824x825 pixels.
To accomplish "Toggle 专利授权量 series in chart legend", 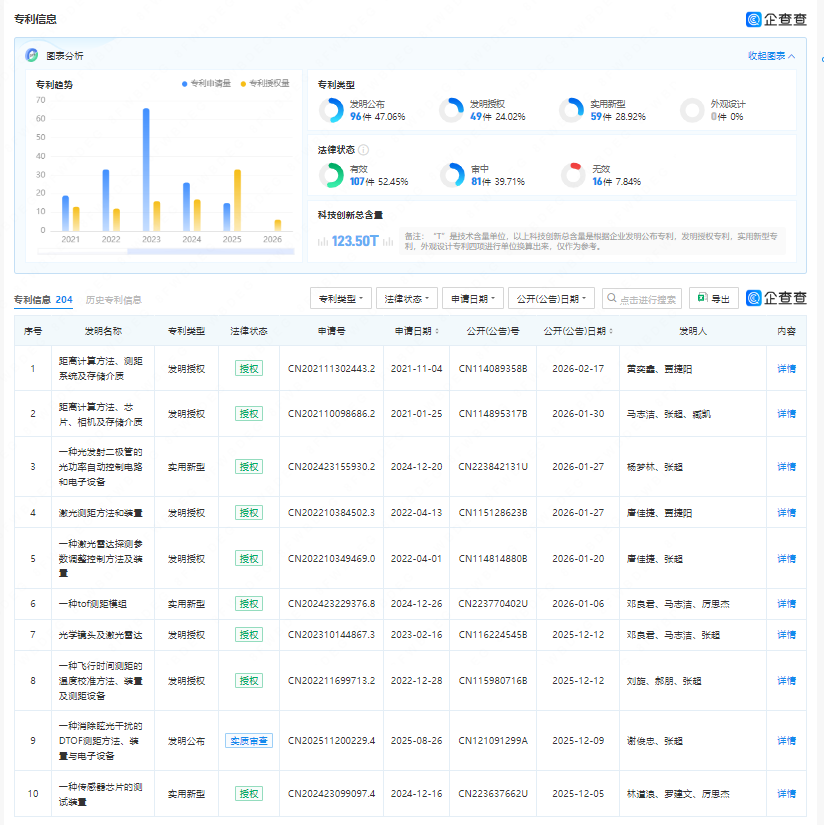I will point(265,84).
